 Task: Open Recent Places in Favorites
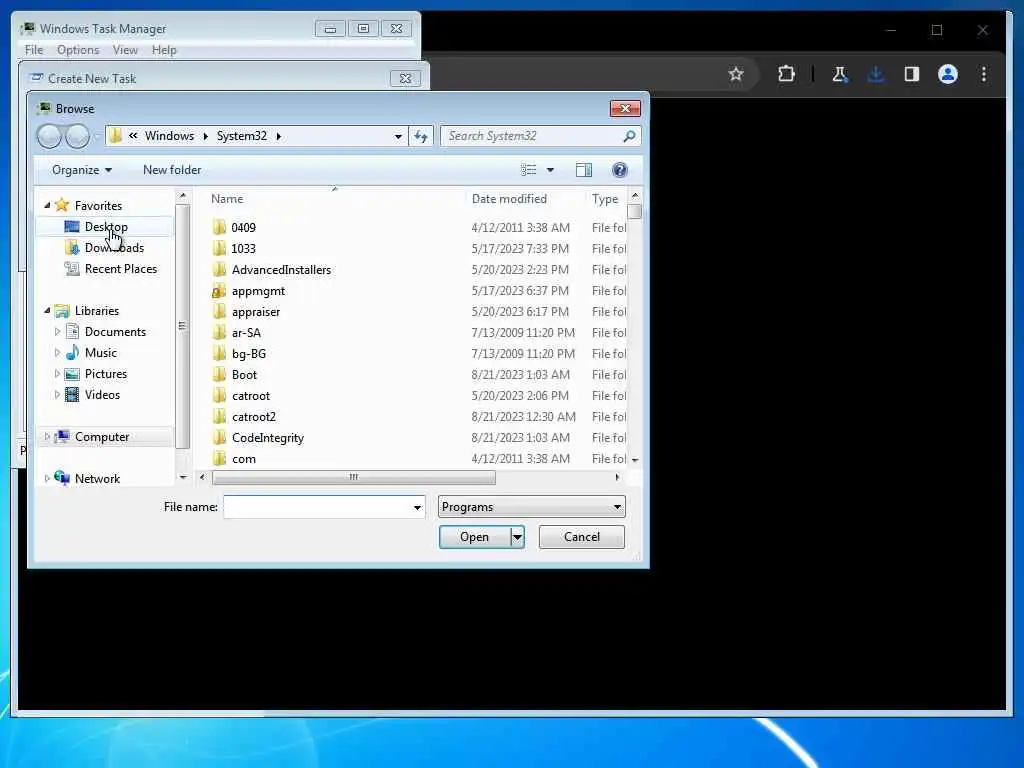(x=121, y=268)
